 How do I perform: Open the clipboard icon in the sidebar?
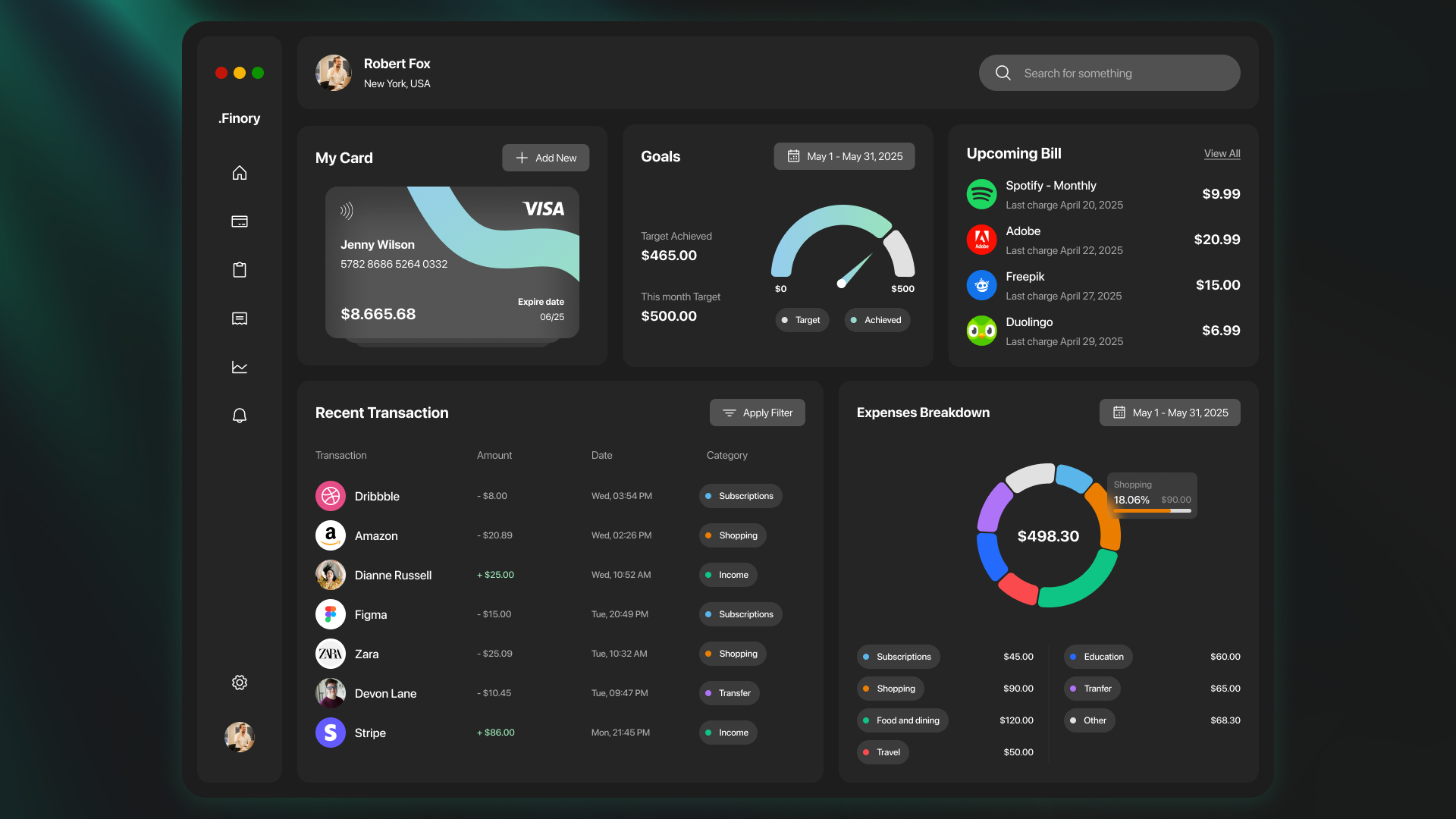[x=240, y=270]
